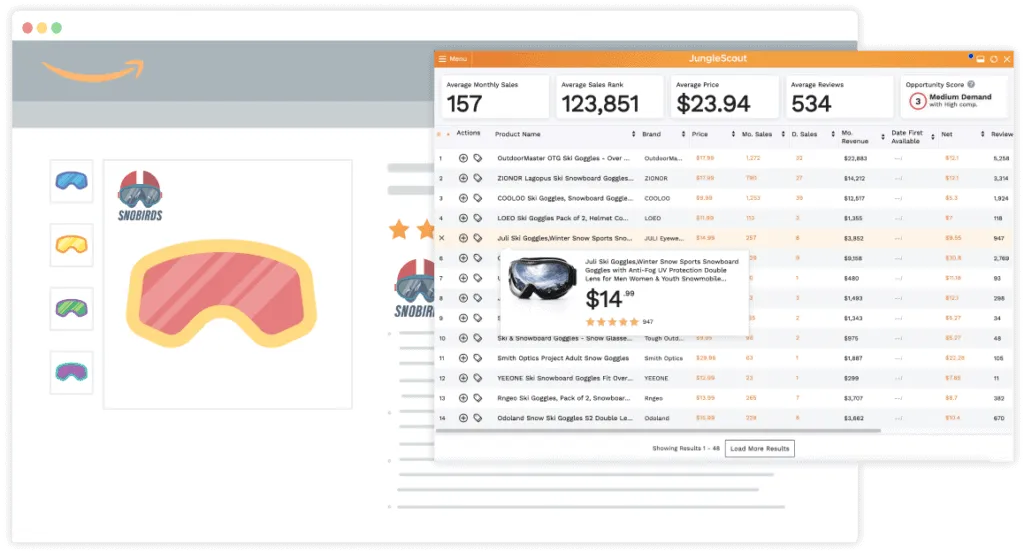Click the tag icon on row 9

(478, 318)
